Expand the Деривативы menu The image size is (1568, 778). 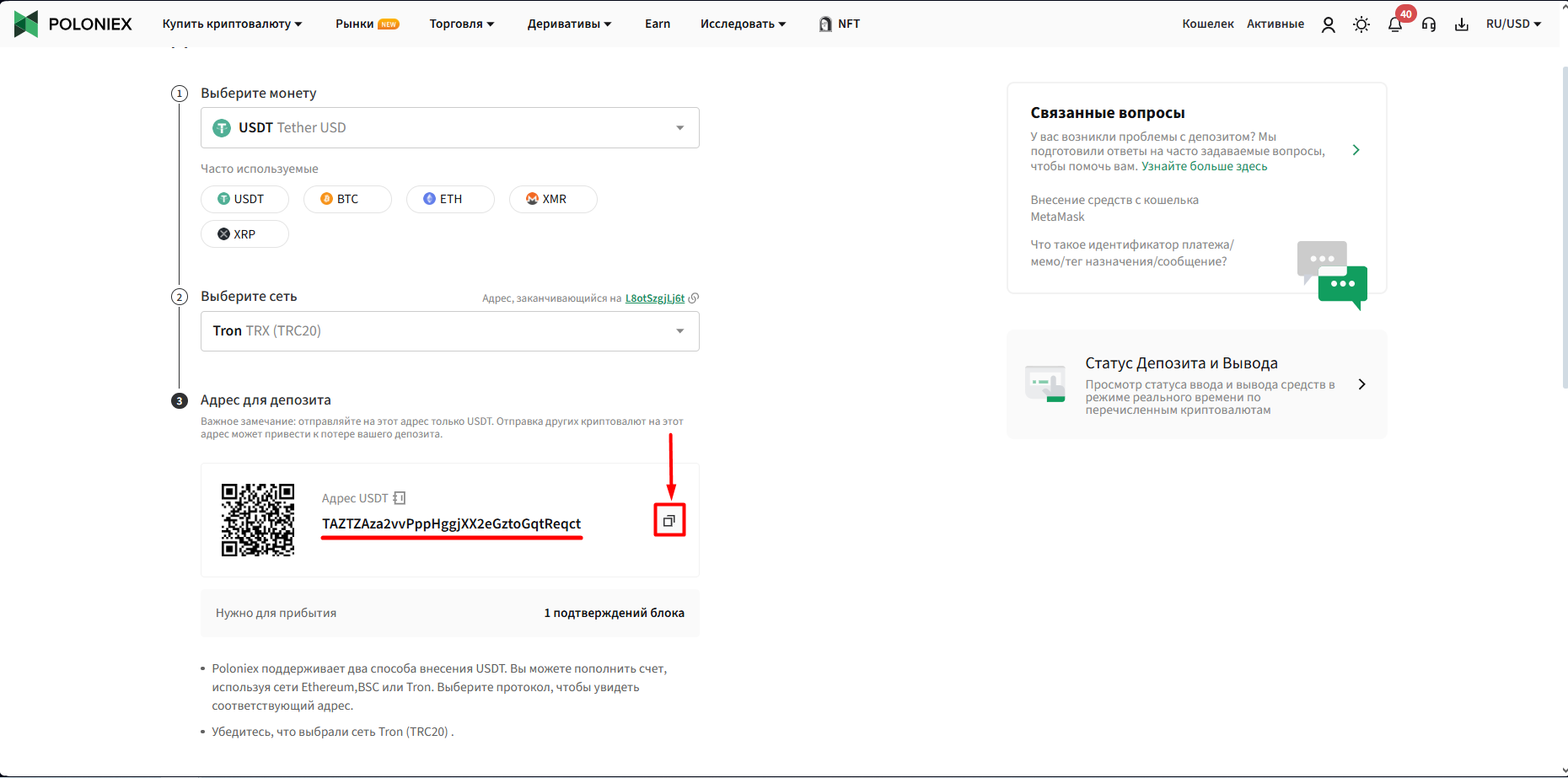click(569, 24)
